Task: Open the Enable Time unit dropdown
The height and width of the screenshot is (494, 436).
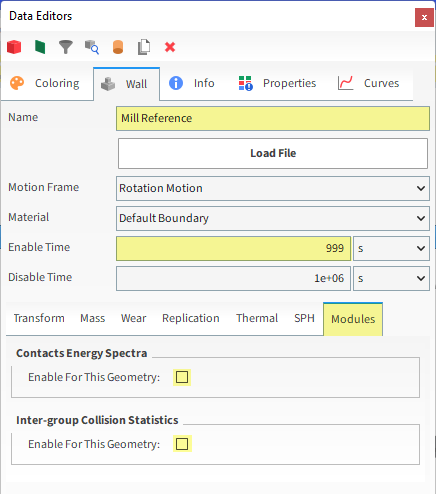Action: [x=391, y=248]
